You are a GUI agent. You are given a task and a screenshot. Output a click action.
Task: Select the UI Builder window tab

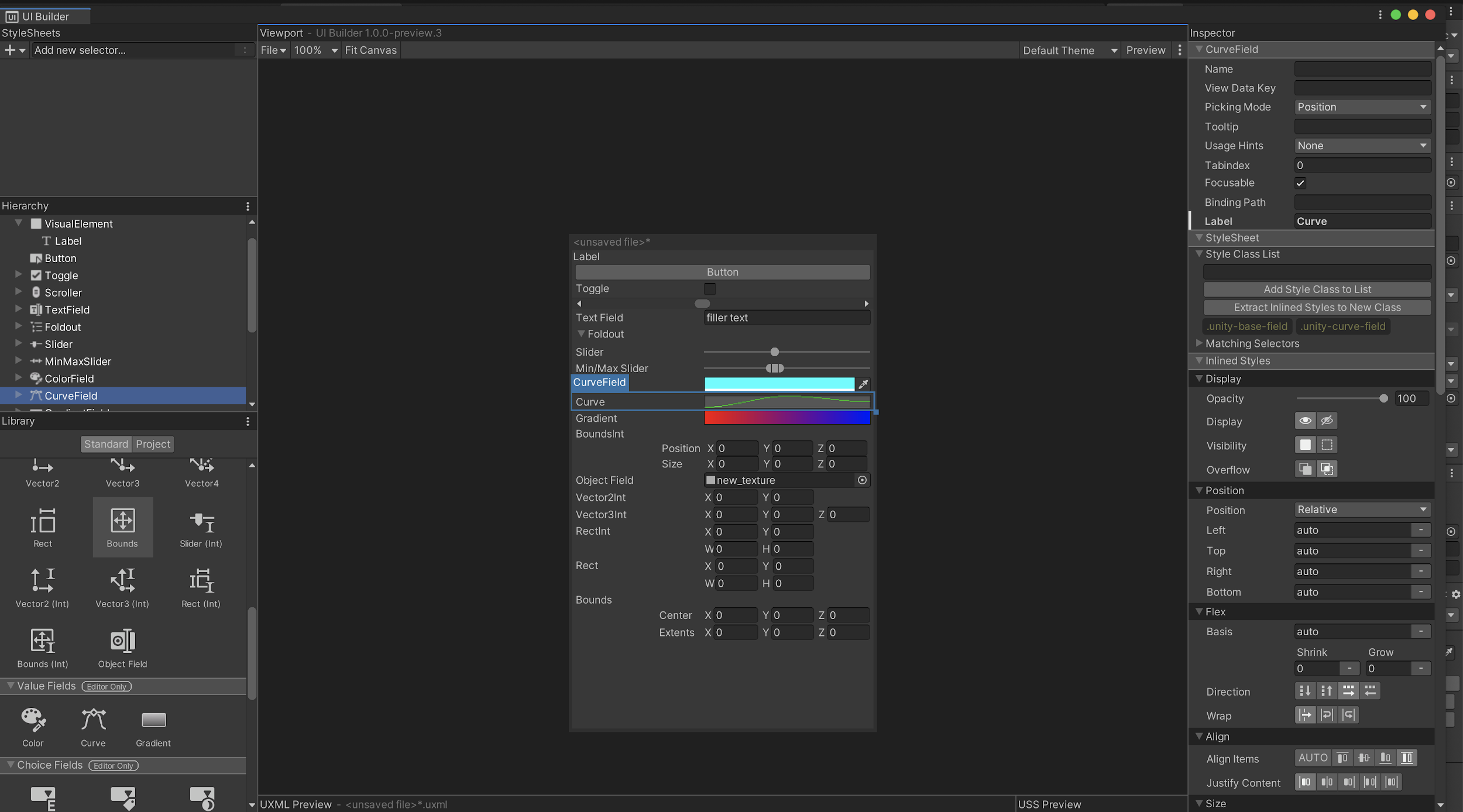pyautogui.click(x=46, y=16)
